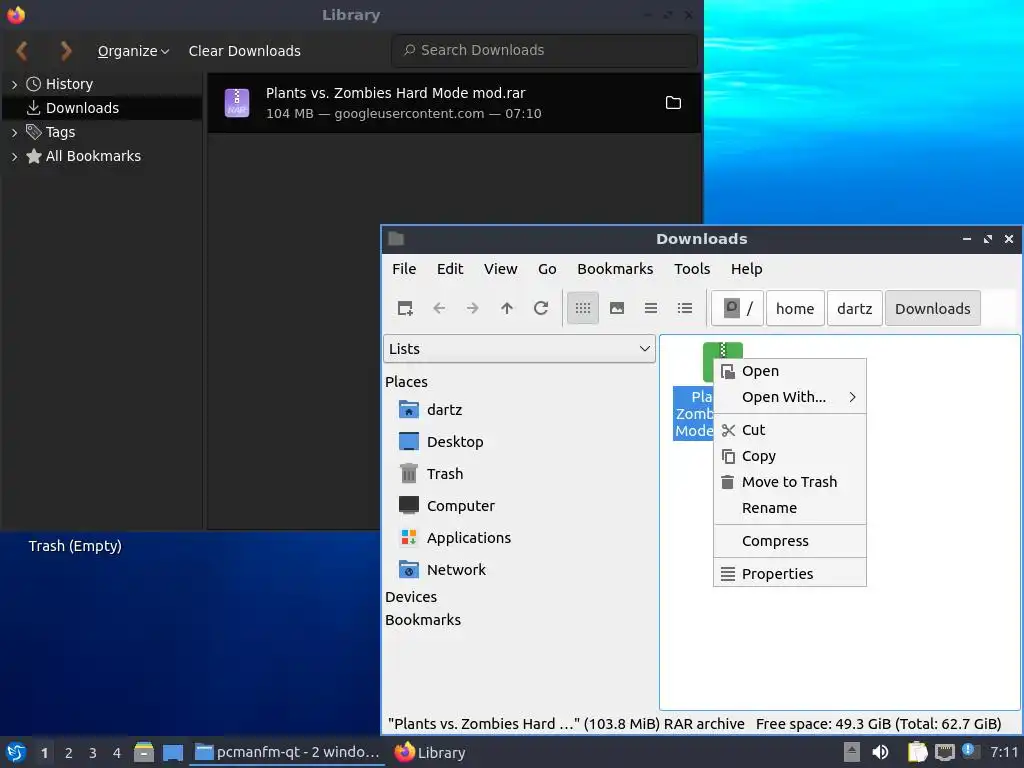Switch to workspace 3
This screenshot has height=768, width=1024.
(x=93, y=753)
